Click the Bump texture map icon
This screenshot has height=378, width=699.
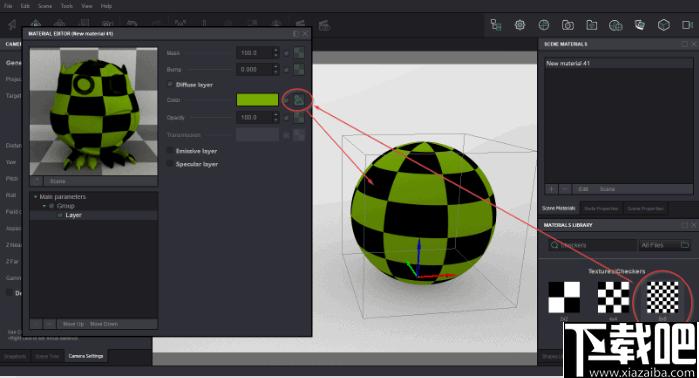pyautogui.click(x=299, y=69)
